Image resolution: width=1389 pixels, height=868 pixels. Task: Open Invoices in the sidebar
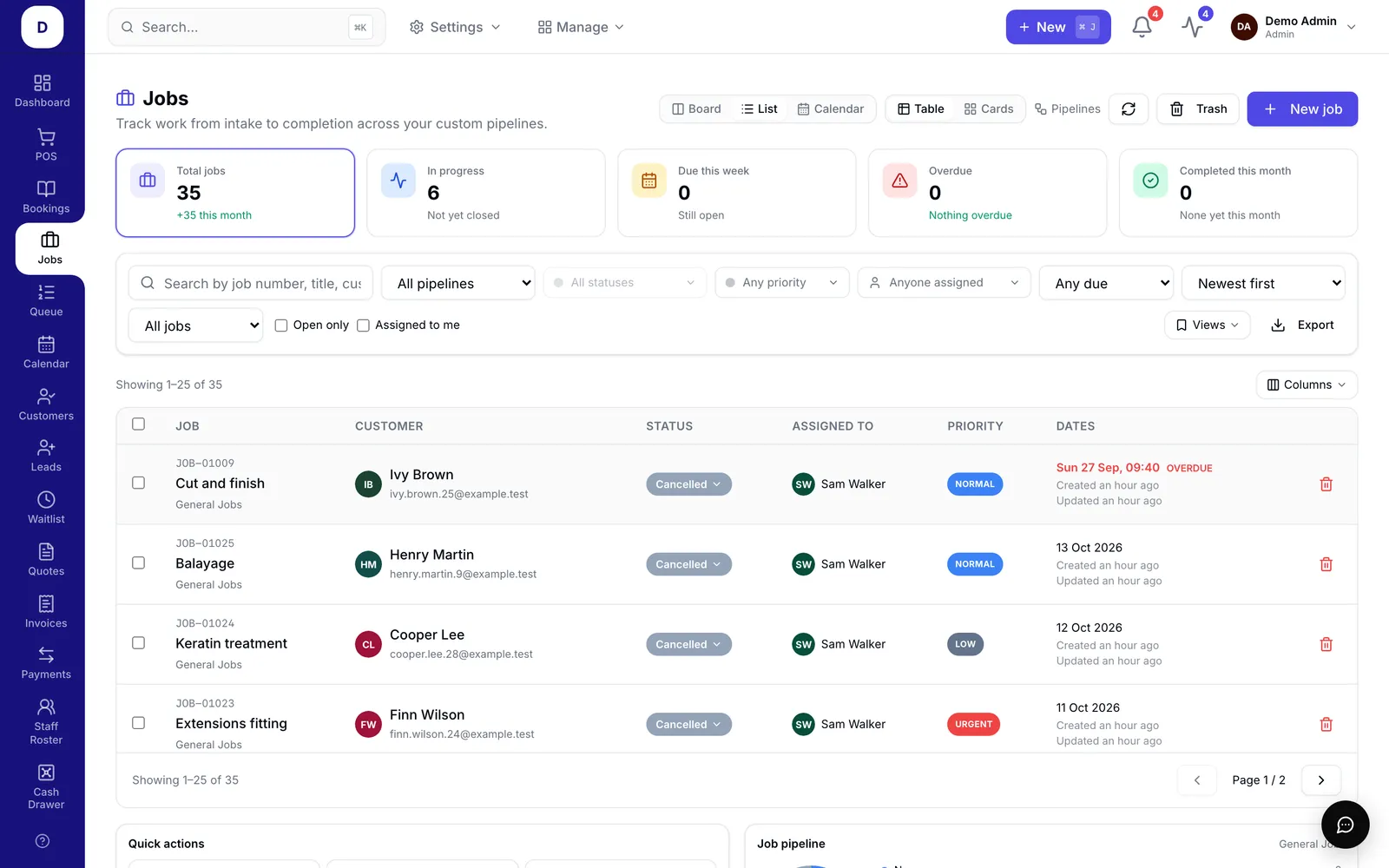click(x=46, y=612)
